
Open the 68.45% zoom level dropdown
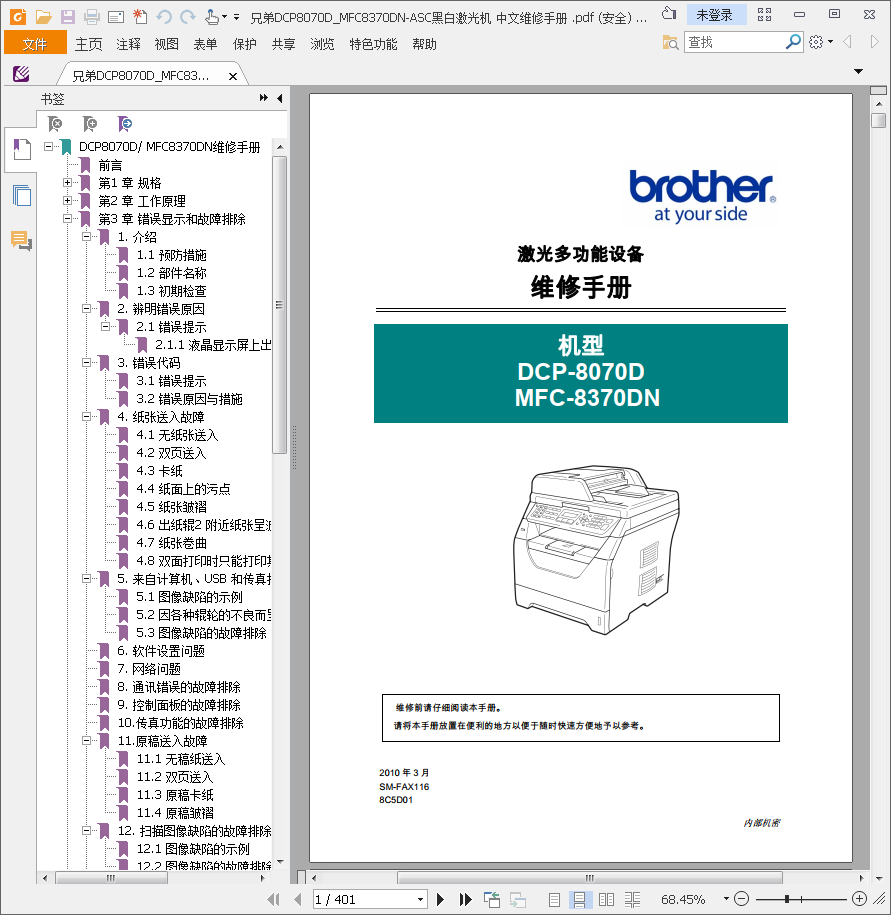click(x=726, y=899)
